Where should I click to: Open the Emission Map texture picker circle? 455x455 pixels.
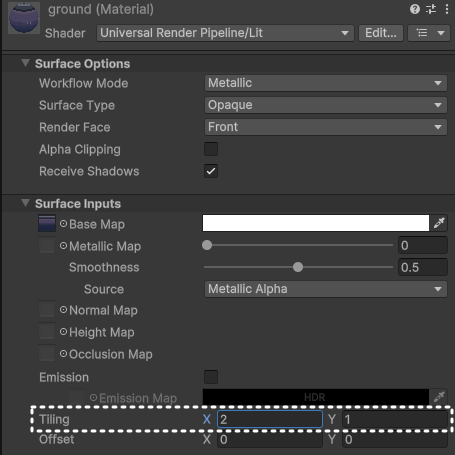[x=93, y=398]
